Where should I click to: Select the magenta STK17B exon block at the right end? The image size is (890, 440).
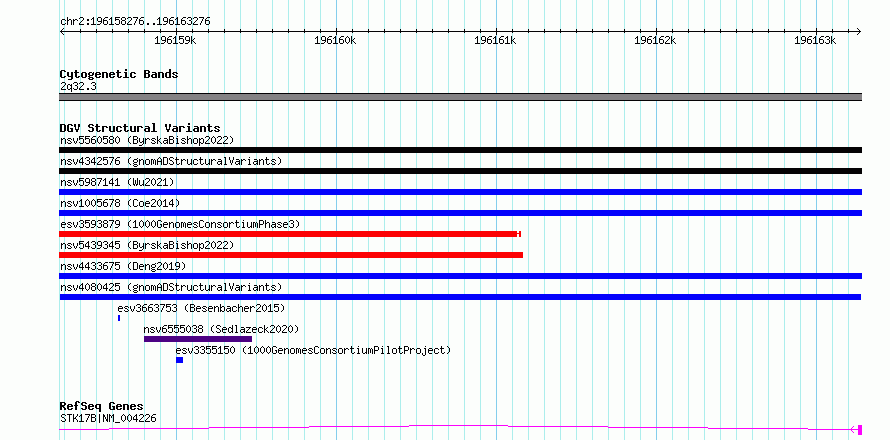860,429
